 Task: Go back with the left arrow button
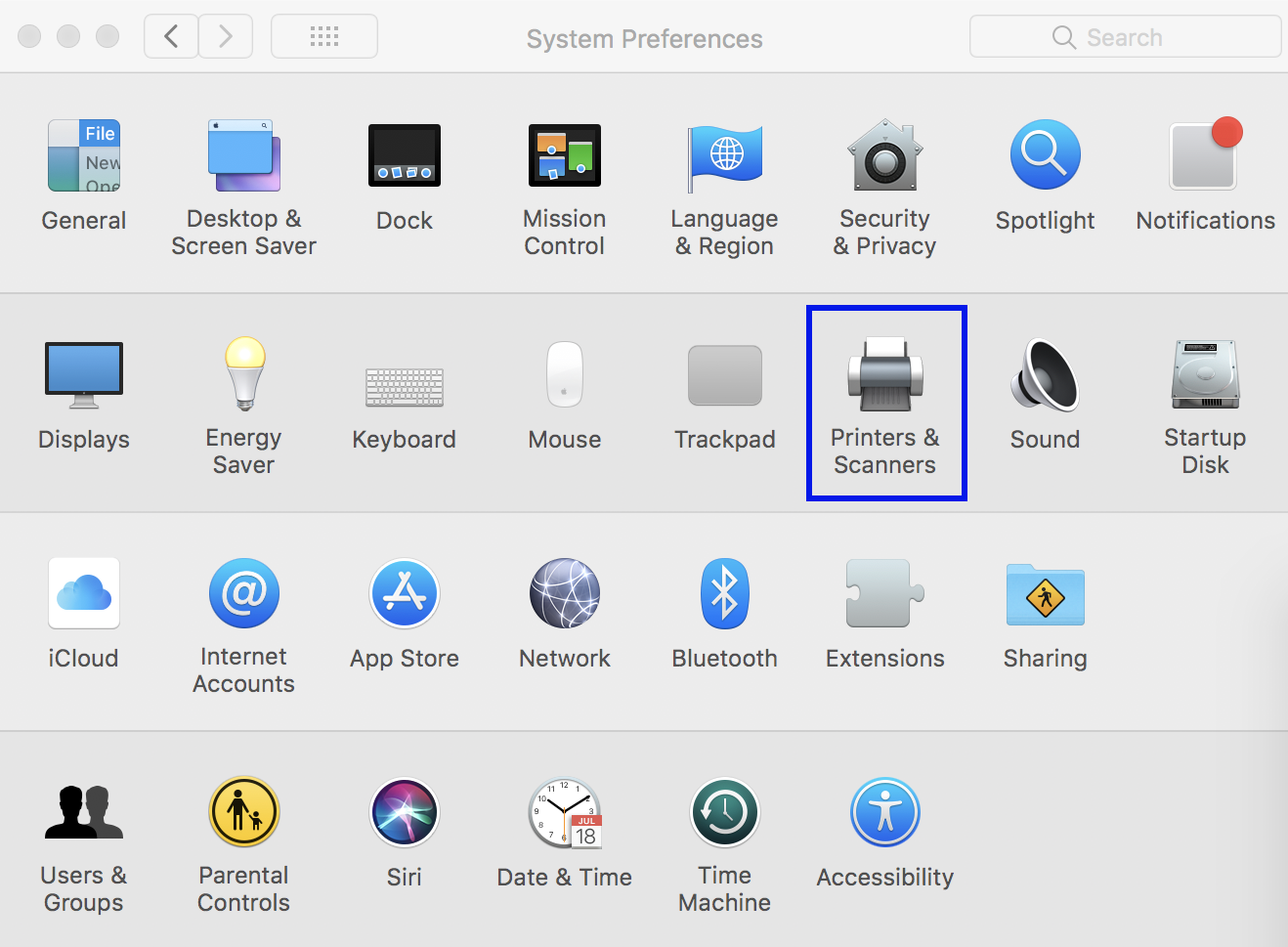171,37
